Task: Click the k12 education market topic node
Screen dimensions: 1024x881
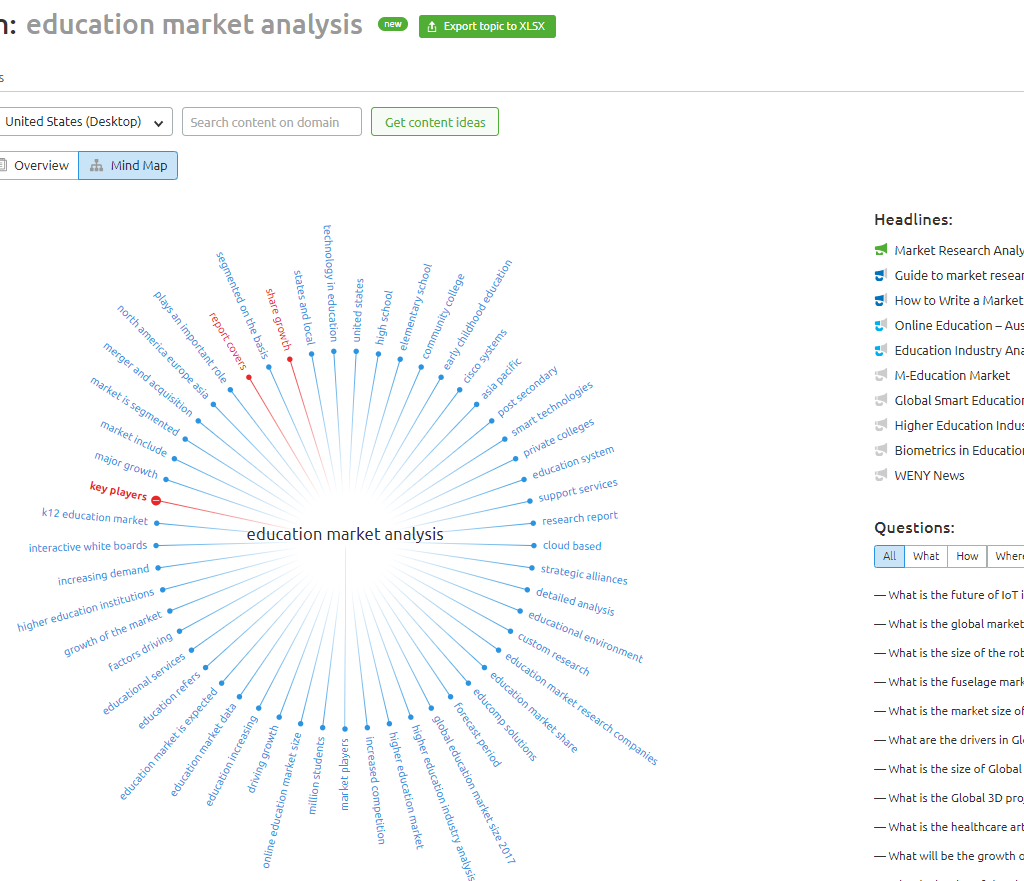Action: coord(95,517)
